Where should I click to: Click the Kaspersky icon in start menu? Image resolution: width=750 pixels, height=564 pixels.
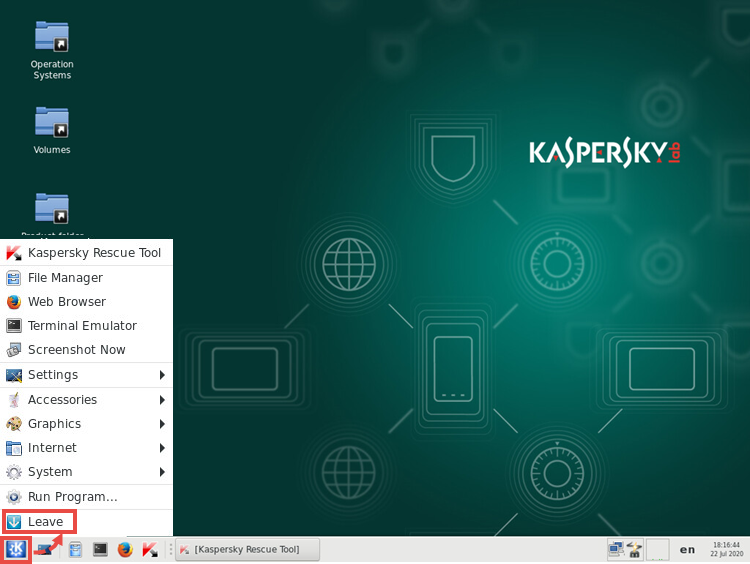14,253
